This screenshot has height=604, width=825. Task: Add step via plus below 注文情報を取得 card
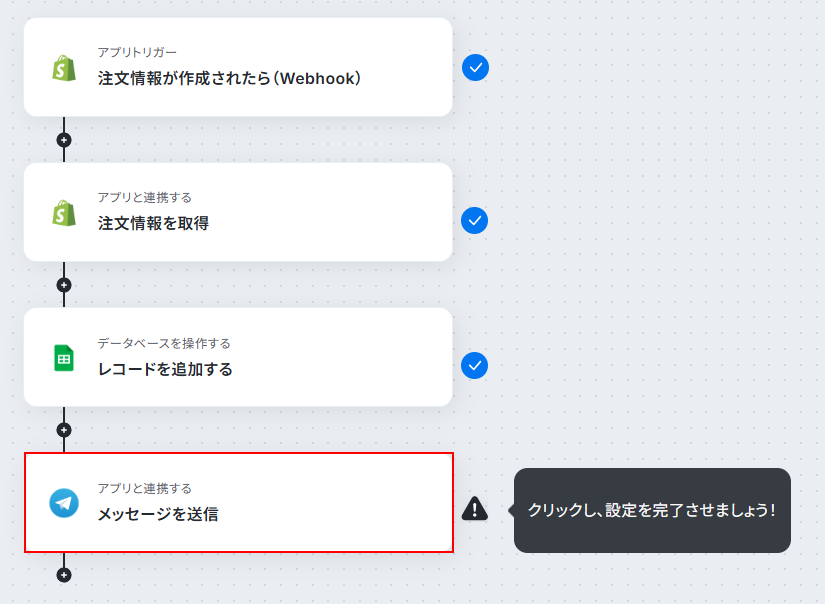[64, 285]
